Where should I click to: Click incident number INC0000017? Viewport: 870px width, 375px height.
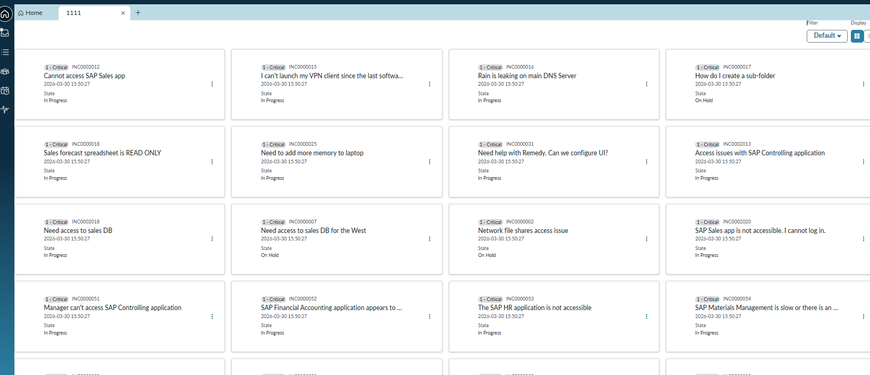[737, 67]
